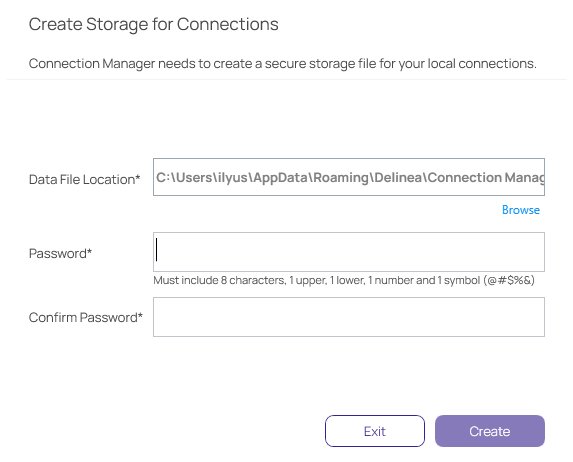Screen dimensions: 573x462
Task: Select the 'Create Storage for Connections' heading
Action: [153, 24]
